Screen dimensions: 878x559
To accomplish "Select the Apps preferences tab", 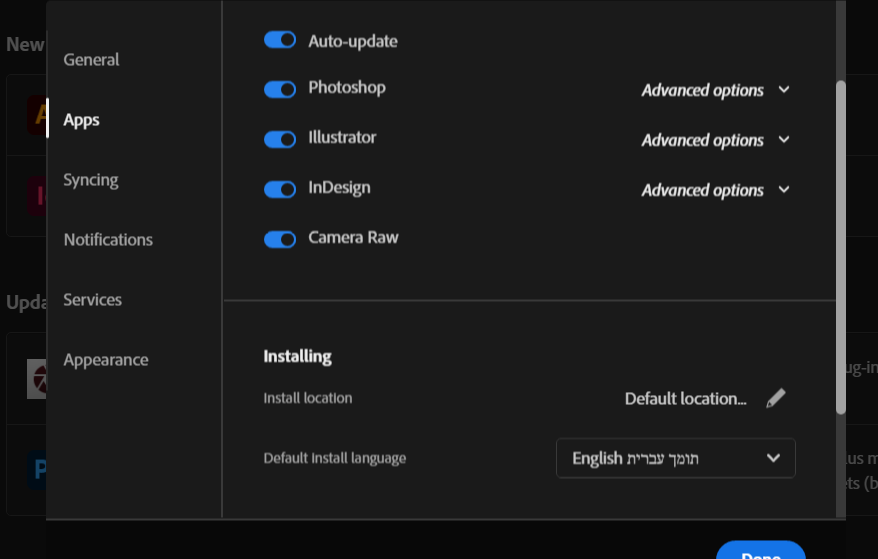I will pyautogui.click(x=81, y=120).
